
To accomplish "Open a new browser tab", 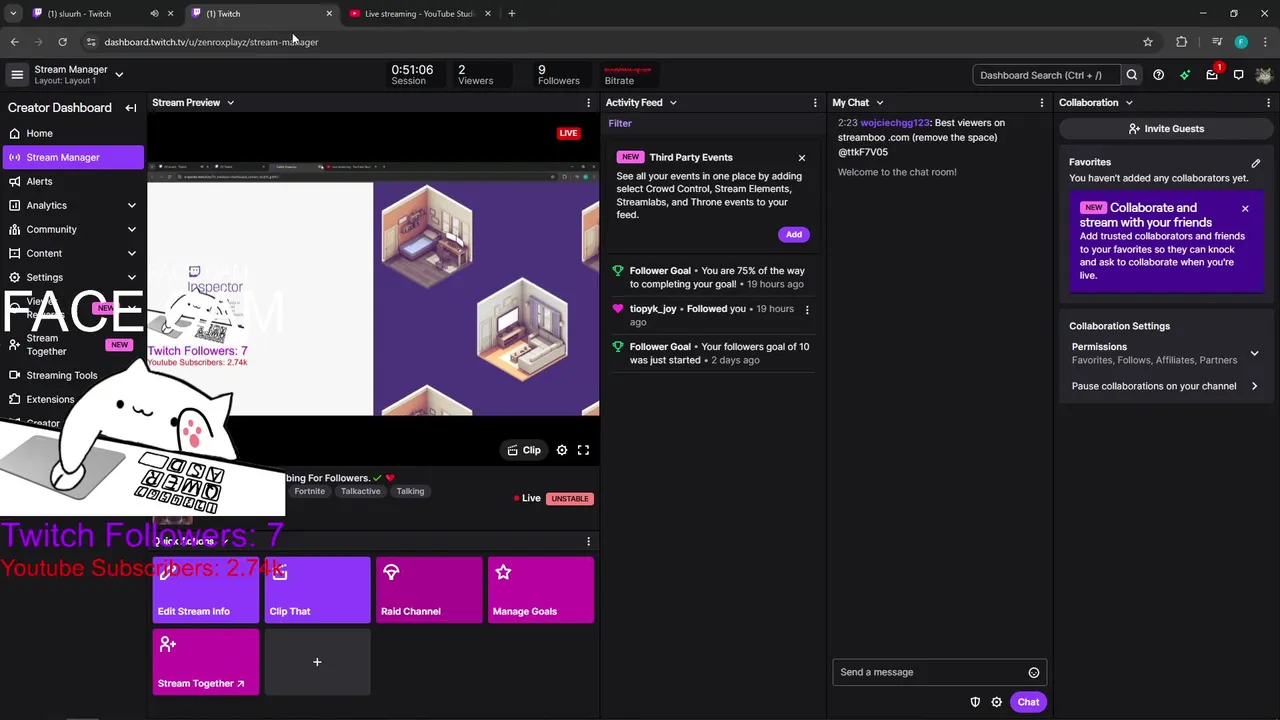I will point(512,14).
